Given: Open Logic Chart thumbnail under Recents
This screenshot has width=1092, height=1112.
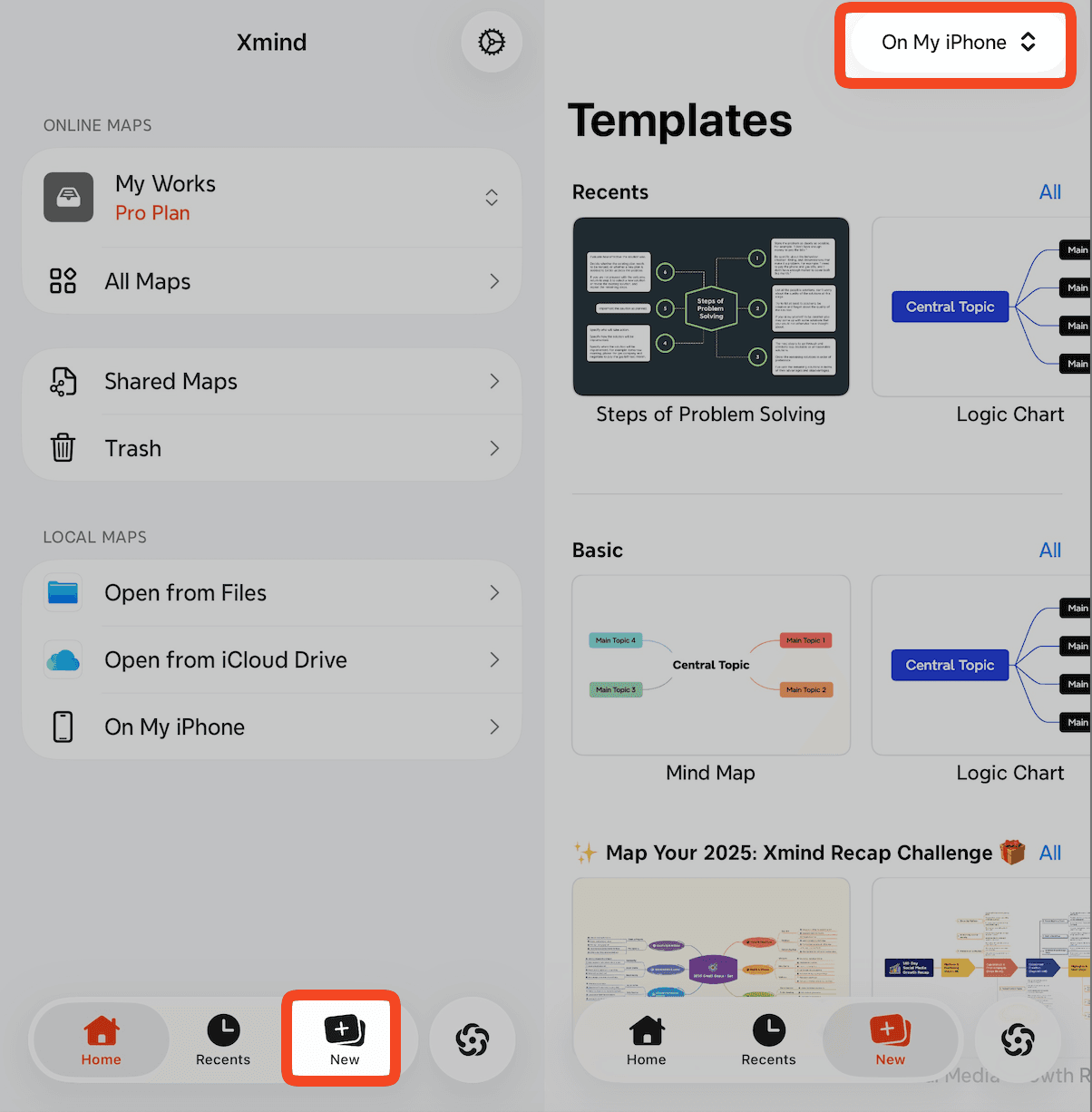Looking at the screenshot, I should 981,307.
